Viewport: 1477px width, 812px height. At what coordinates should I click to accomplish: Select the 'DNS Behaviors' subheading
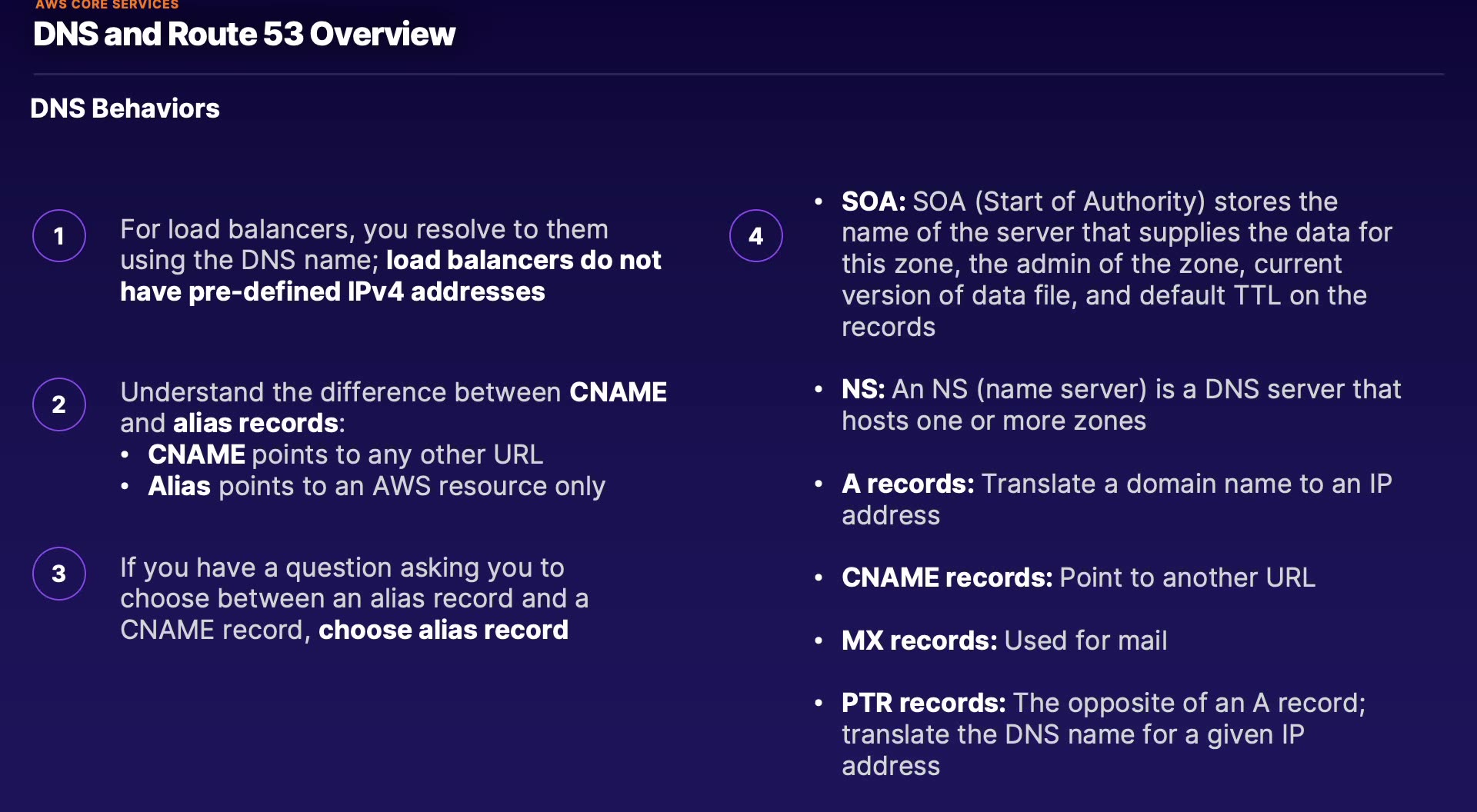[x=125, y=108]
